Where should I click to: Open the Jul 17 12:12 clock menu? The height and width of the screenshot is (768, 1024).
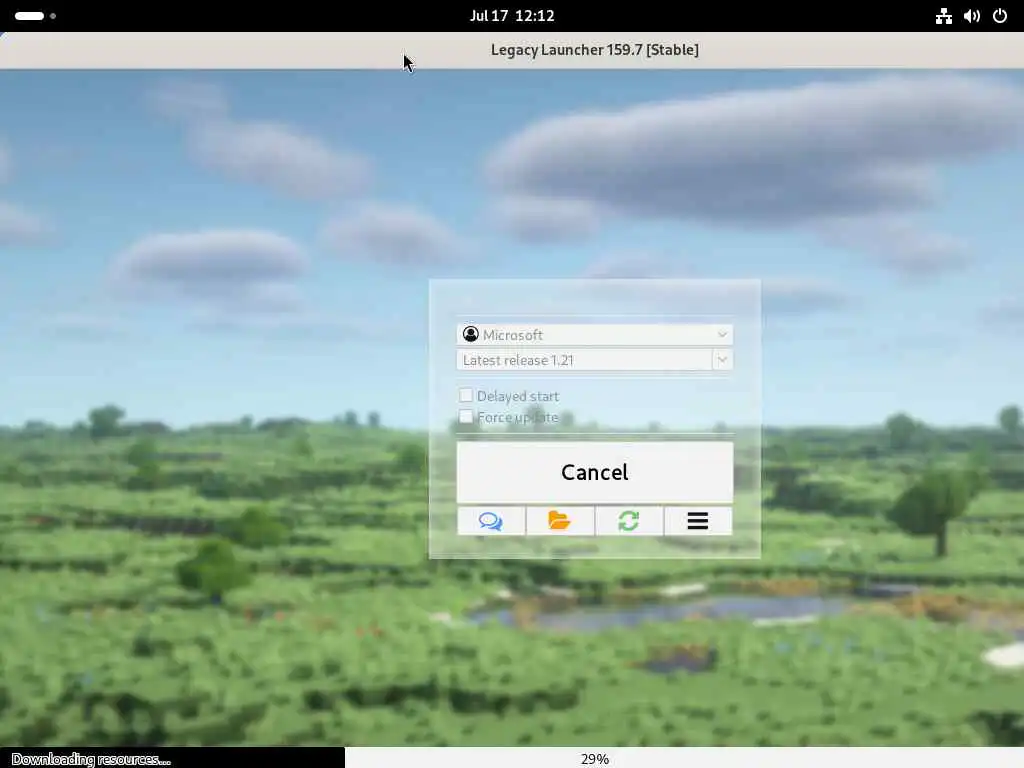(512, 16)
